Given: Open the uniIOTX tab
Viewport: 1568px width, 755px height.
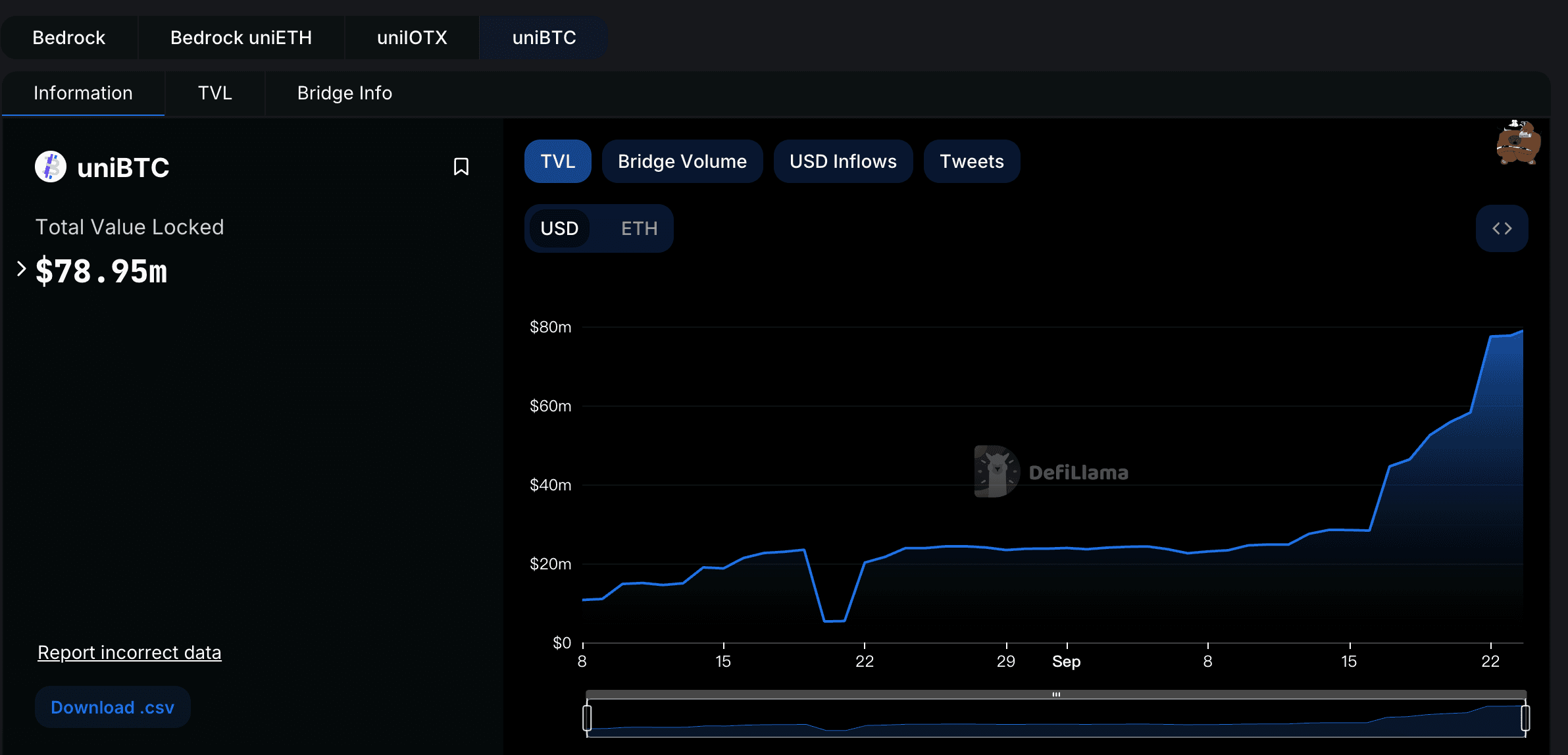Looking at the screenshot, I should [x=412, y=38].
